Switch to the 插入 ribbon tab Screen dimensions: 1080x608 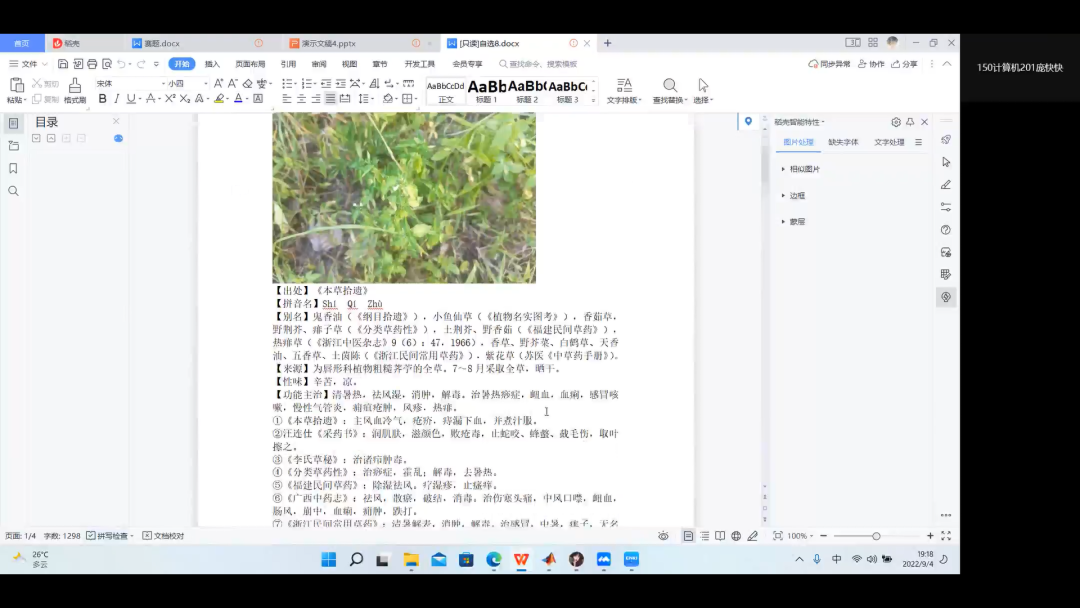[x=212, y=64]
